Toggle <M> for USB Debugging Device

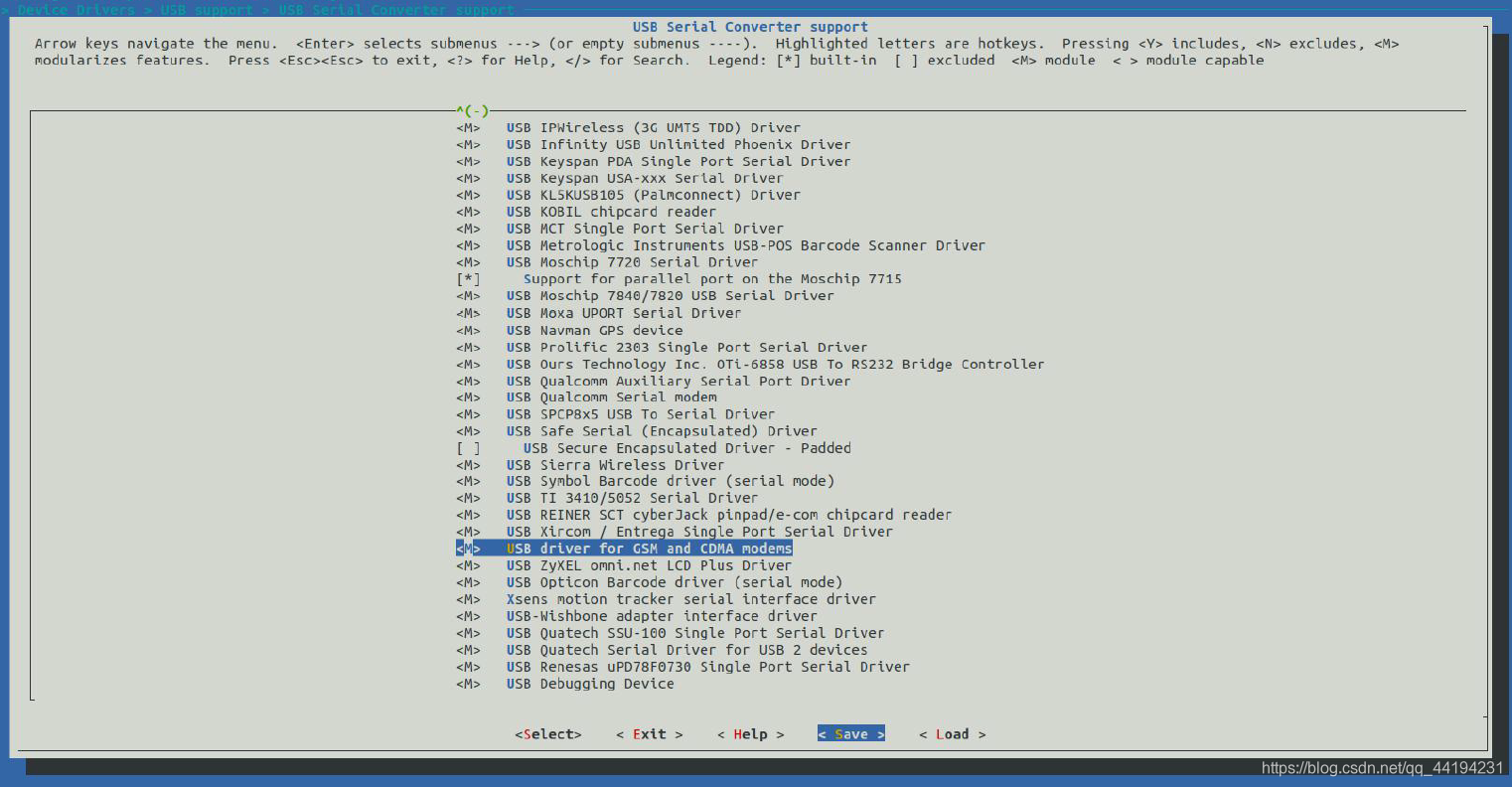pos(469,684)
